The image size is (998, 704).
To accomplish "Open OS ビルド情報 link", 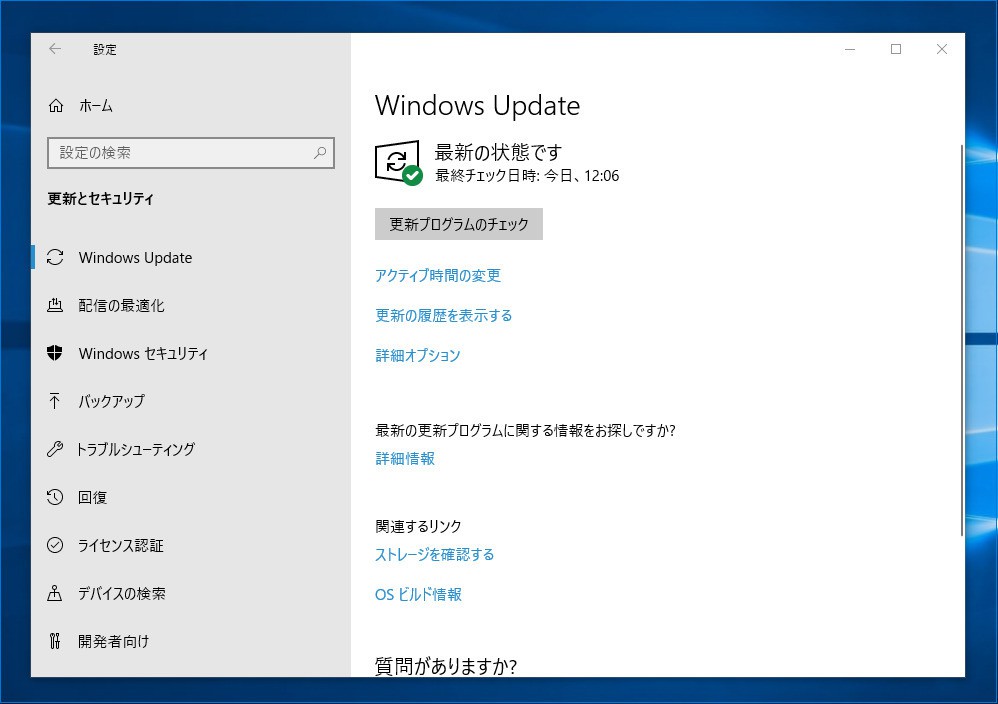I will pyautogui.click(x=418, y=595).
